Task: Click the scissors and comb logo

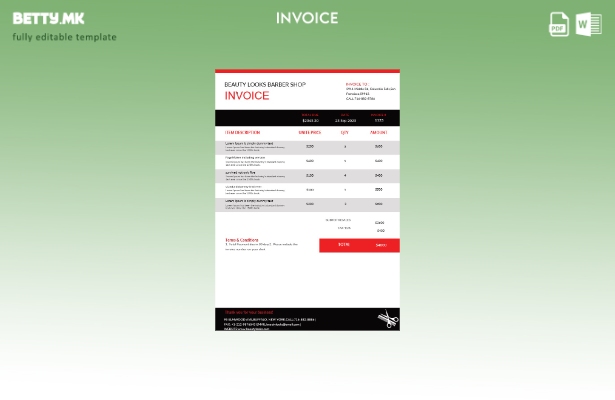Action: (387, 320)
